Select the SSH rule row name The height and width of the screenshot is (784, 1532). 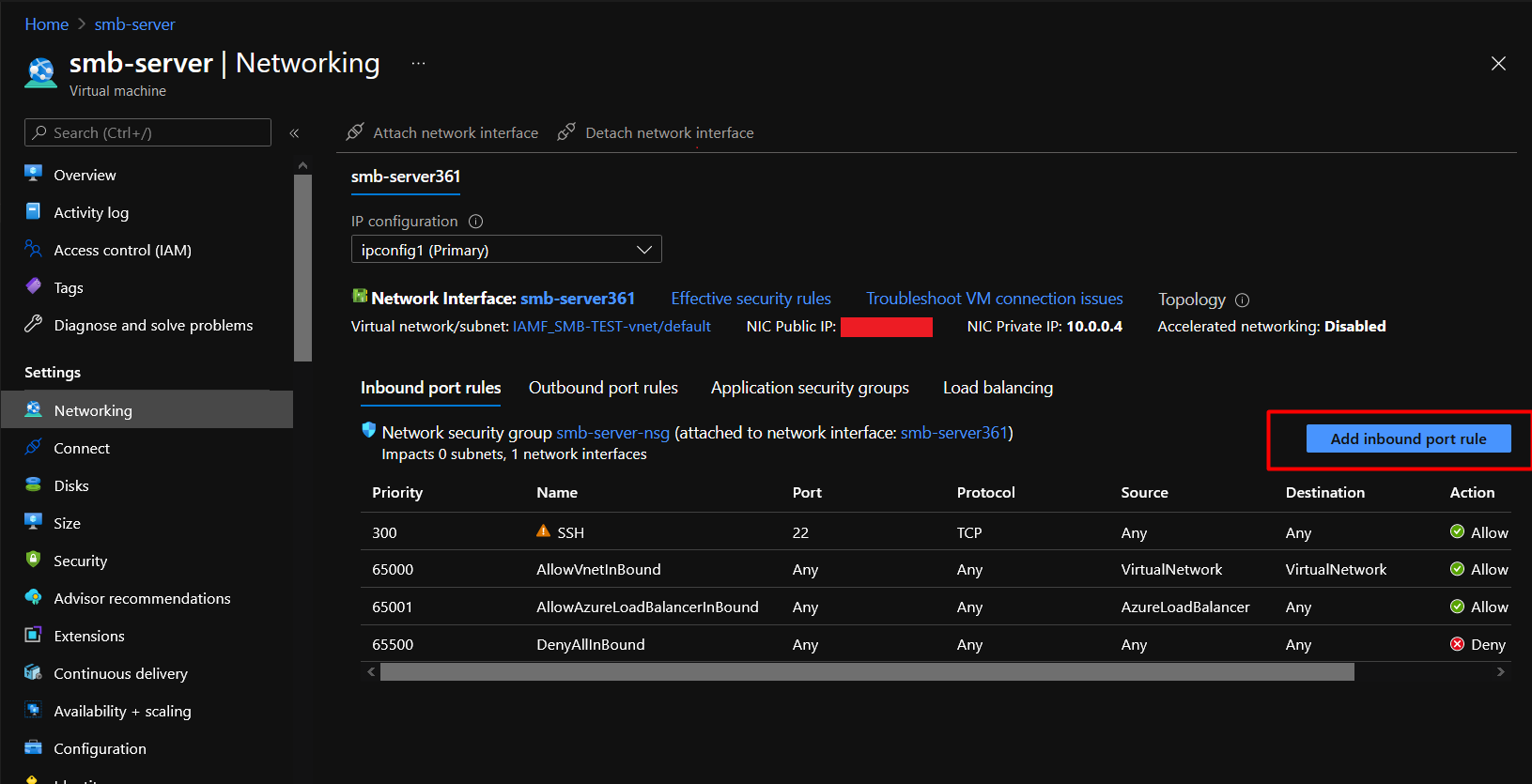570,532
